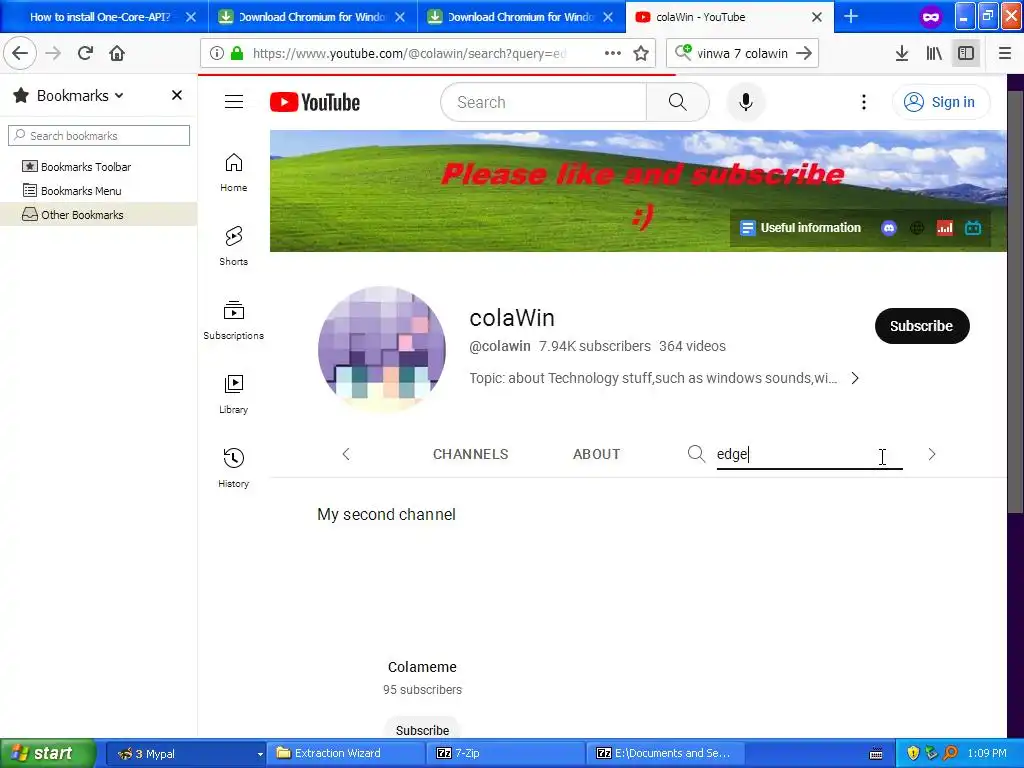
Task: Select the colaWin - YouTube tab
Action: (x=701, y=17)
